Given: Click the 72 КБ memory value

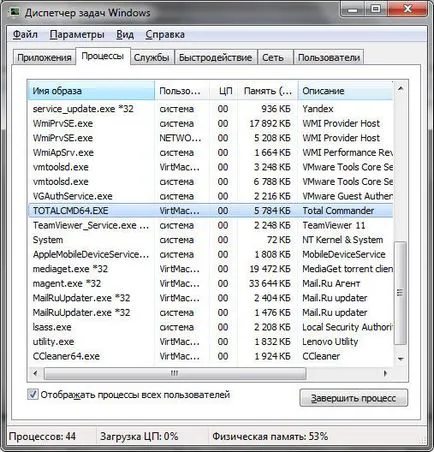Looking at the screenshot, I should coord(279,240).
